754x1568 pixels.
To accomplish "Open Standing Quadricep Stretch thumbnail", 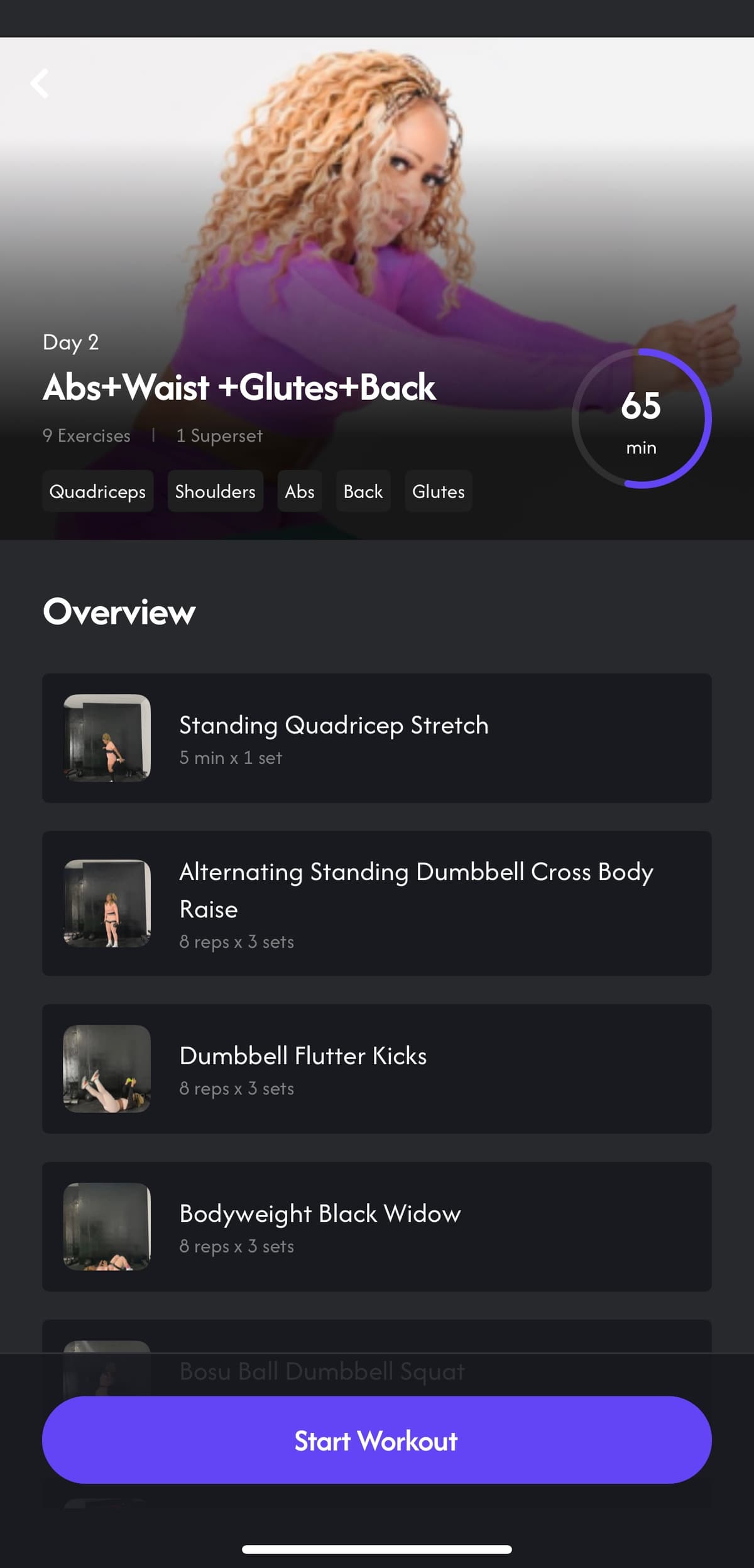I will [107, 738].
